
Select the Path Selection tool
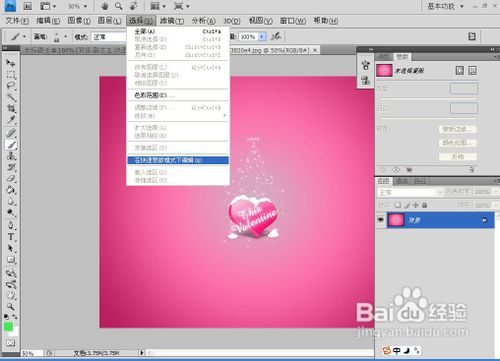pyautogui.click(x=11, y=248)
